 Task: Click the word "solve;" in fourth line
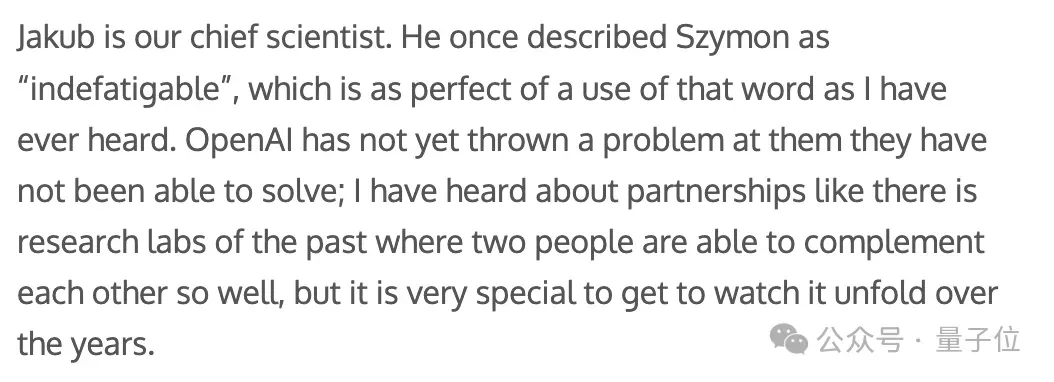click(x=301, y=192)
